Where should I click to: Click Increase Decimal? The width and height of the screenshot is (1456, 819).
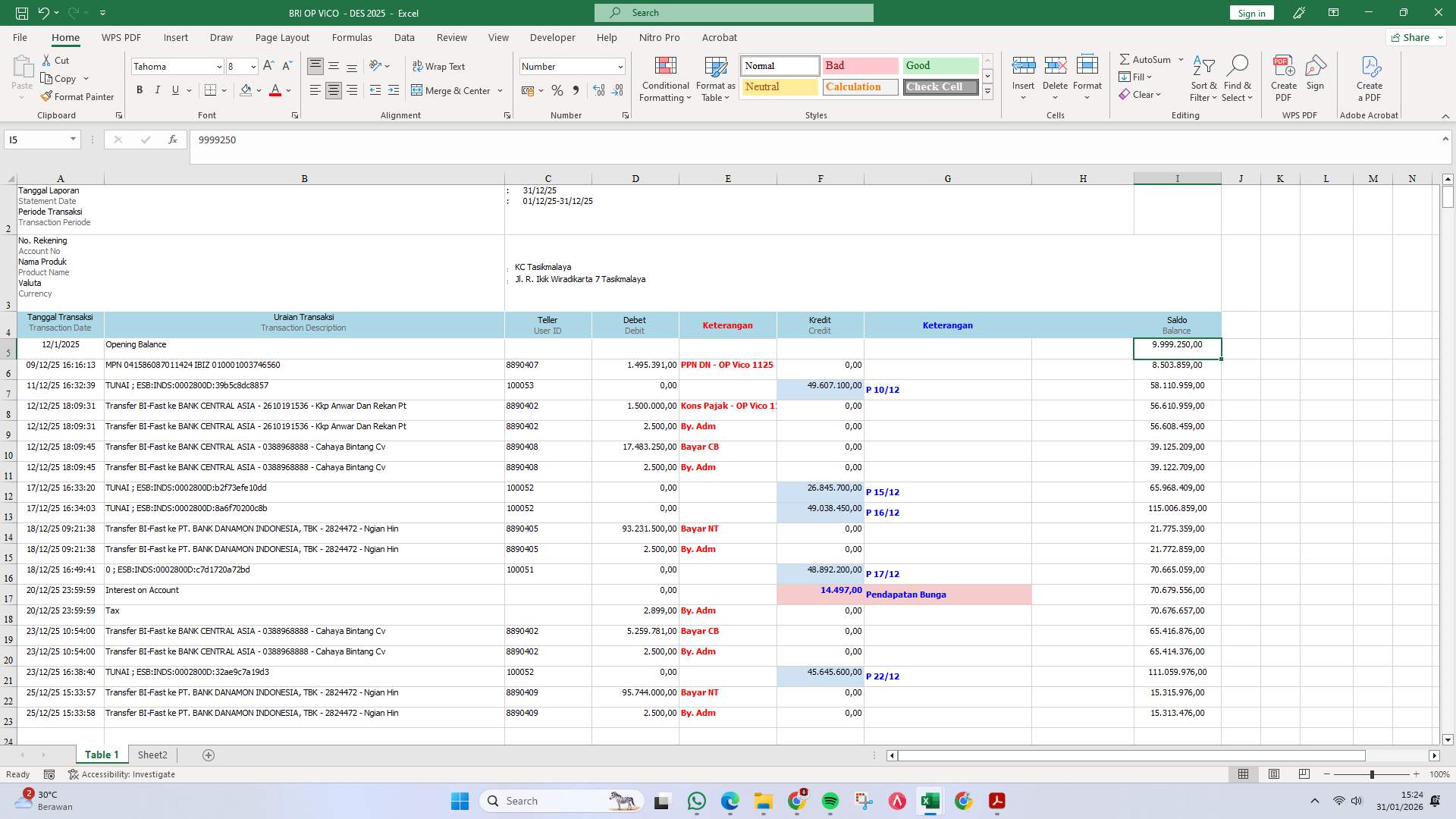click(x=598, y=90)
